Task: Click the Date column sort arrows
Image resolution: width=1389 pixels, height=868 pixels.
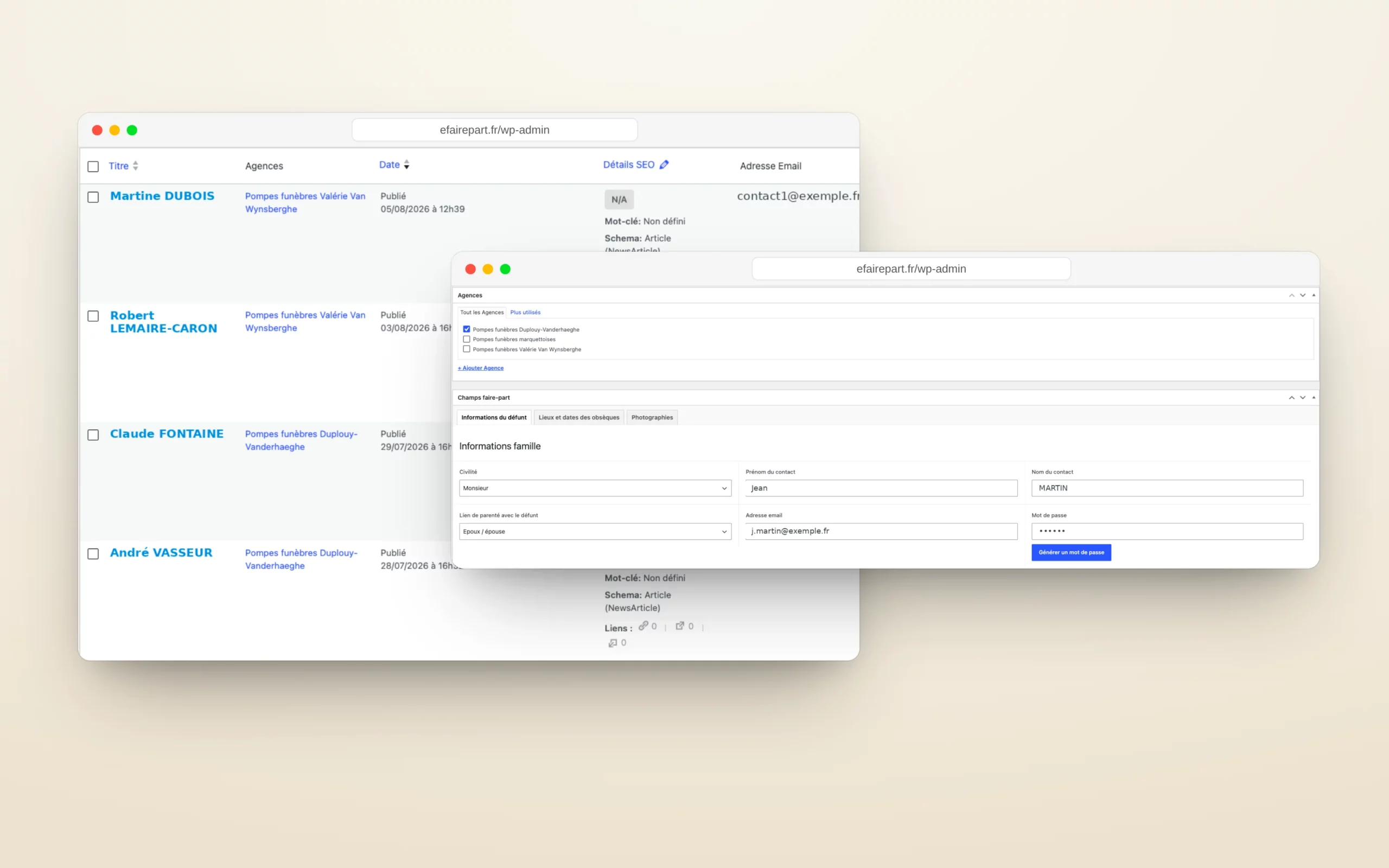Action: [406, 165]
